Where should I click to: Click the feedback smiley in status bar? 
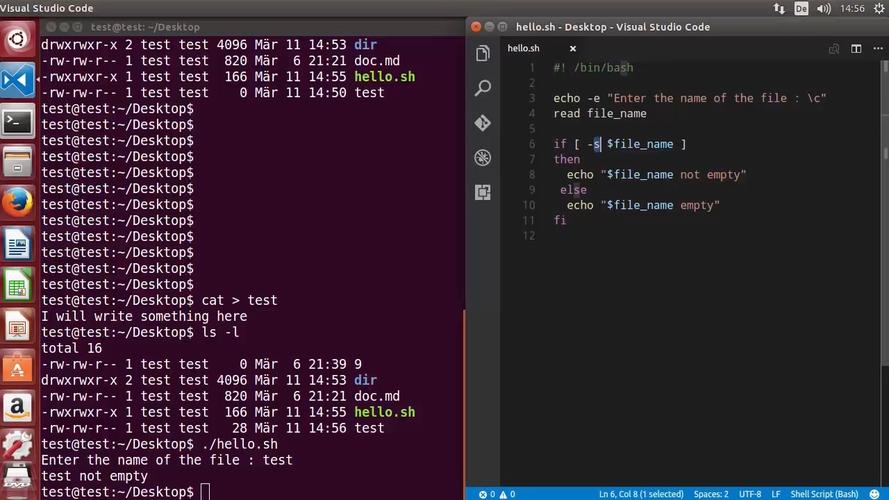click(875, 494)
